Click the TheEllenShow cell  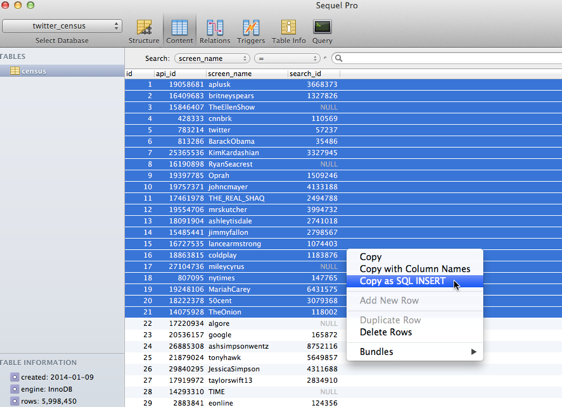click(x=232, y=107)
